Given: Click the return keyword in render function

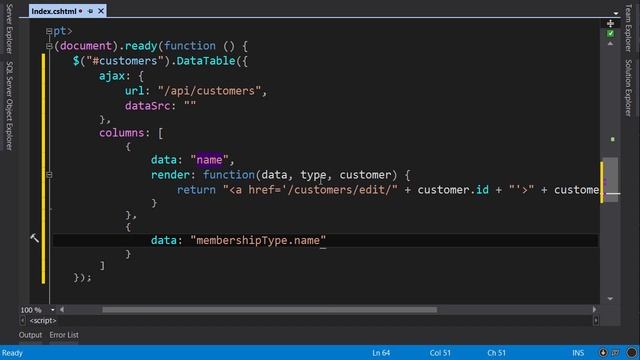Looking at the screenshot, I should pyautogui.click(x=196, y=190).
